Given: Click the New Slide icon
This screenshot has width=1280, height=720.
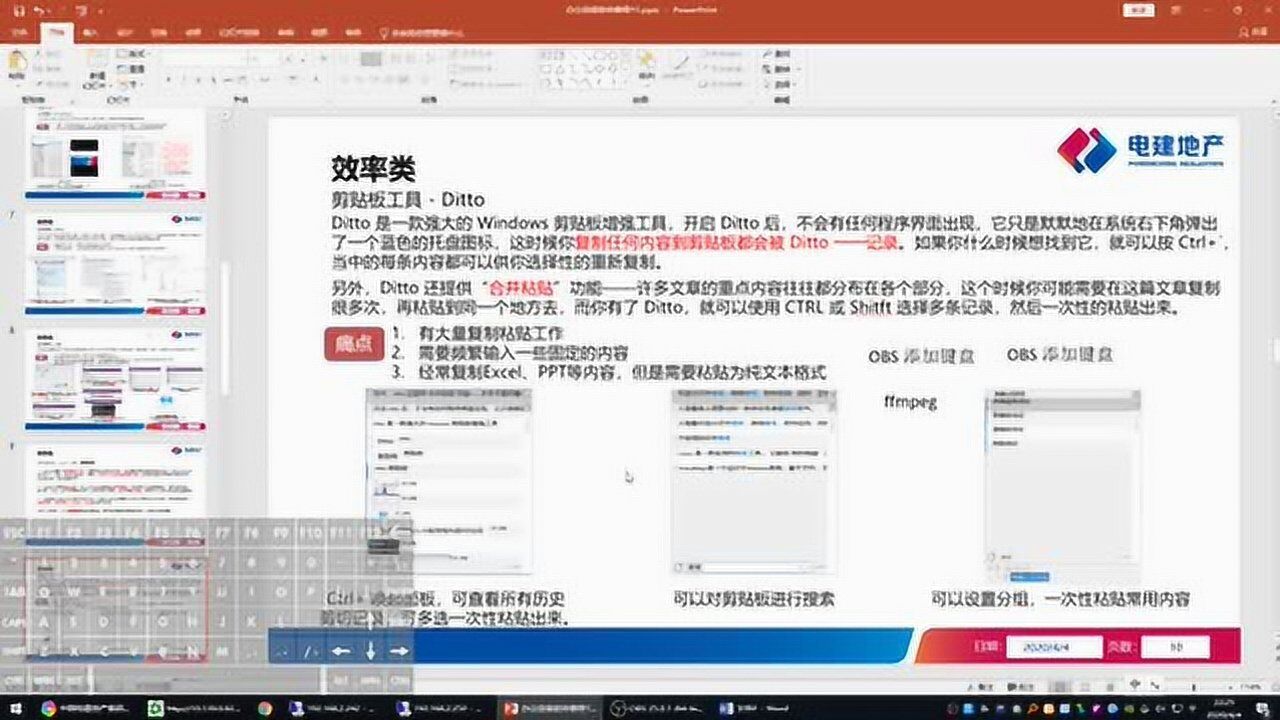Looking at the screenshot, I should [97, 57].
